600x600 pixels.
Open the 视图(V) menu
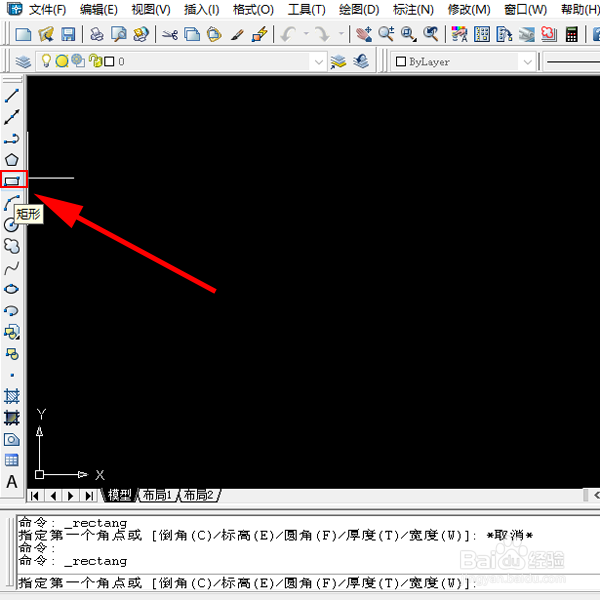[151, 10]
